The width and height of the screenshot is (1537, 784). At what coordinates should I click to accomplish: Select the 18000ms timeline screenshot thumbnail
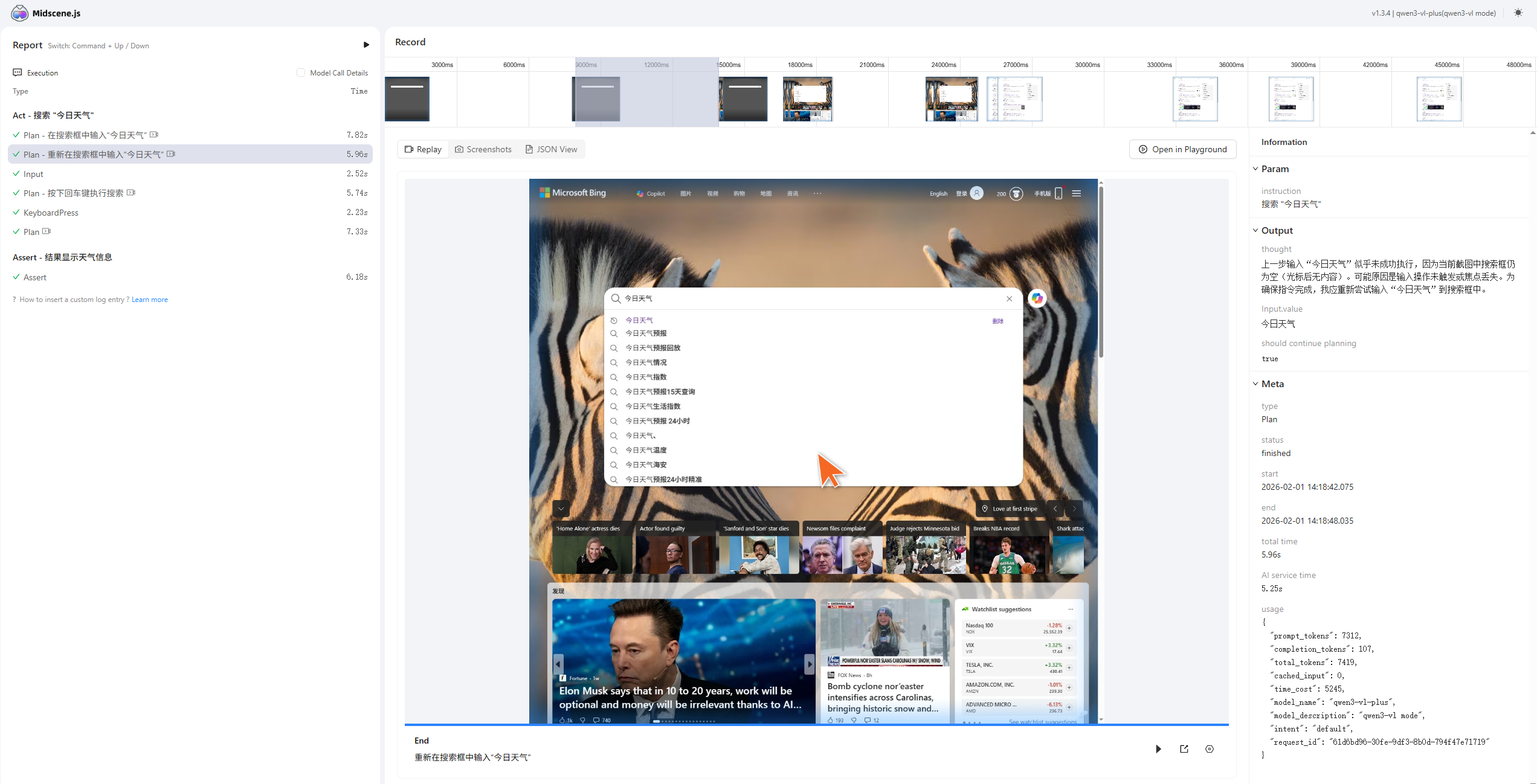tap(807, 99)
